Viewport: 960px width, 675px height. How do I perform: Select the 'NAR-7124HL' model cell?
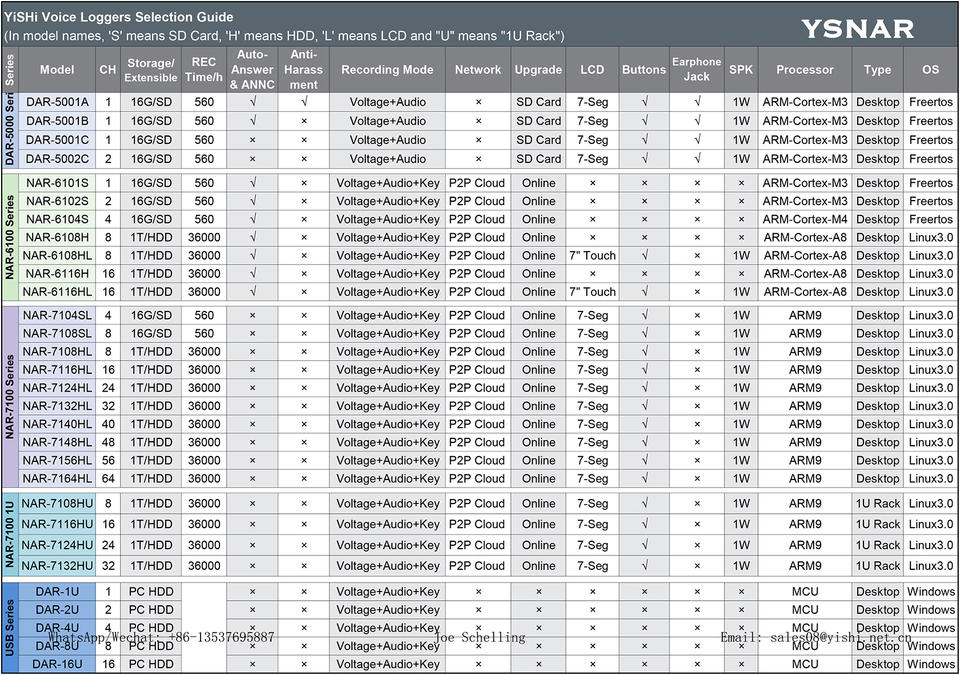click(x=57, y=388)
